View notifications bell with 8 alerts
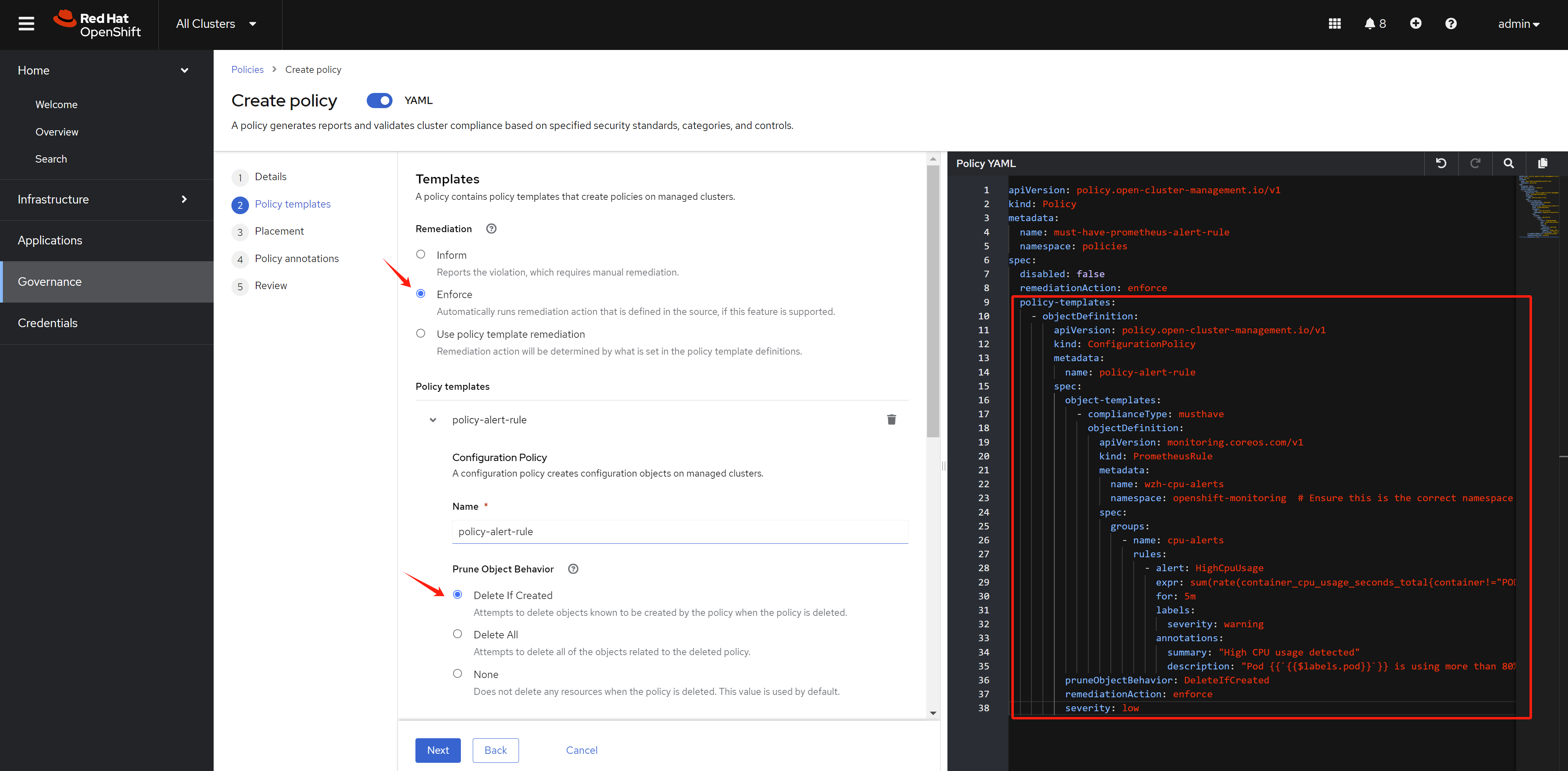The height and width of the screenshot is (771, 1568). (x=1374, y=24)
